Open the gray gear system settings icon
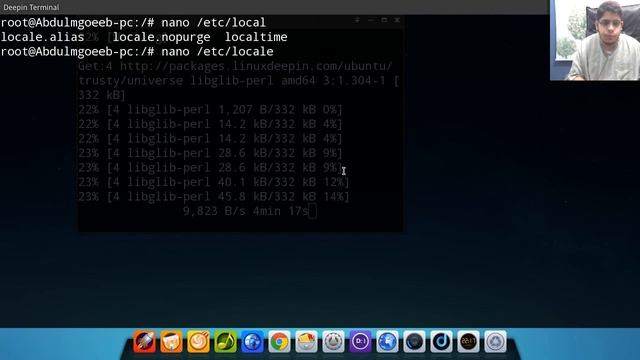 pos(333,341)
